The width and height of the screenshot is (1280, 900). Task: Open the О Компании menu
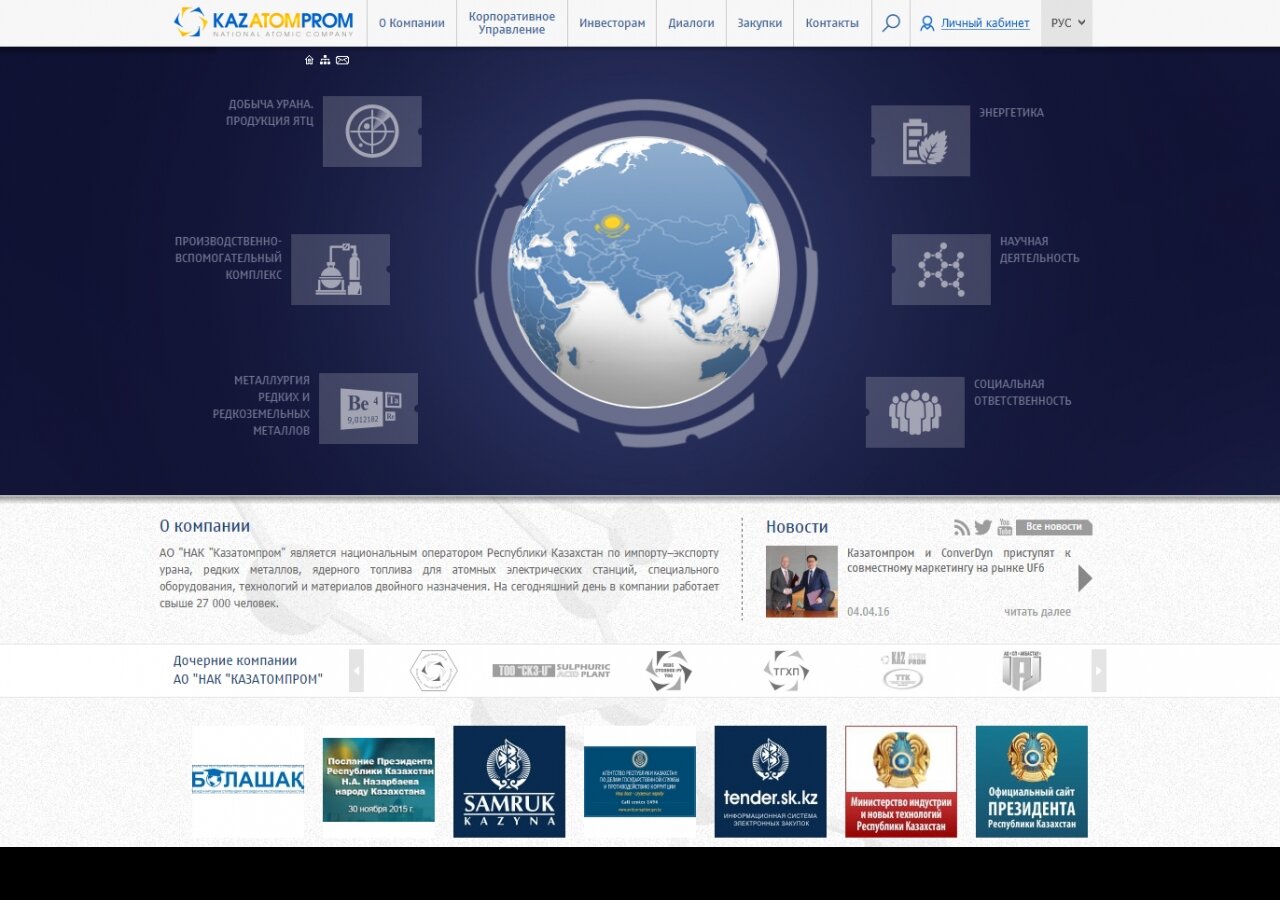[411, 23]
